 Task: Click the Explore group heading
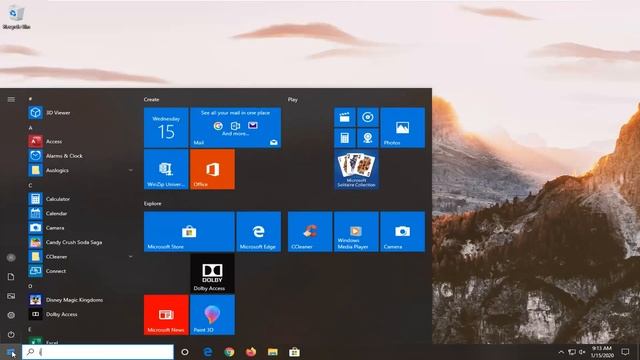tap(153, 203)
